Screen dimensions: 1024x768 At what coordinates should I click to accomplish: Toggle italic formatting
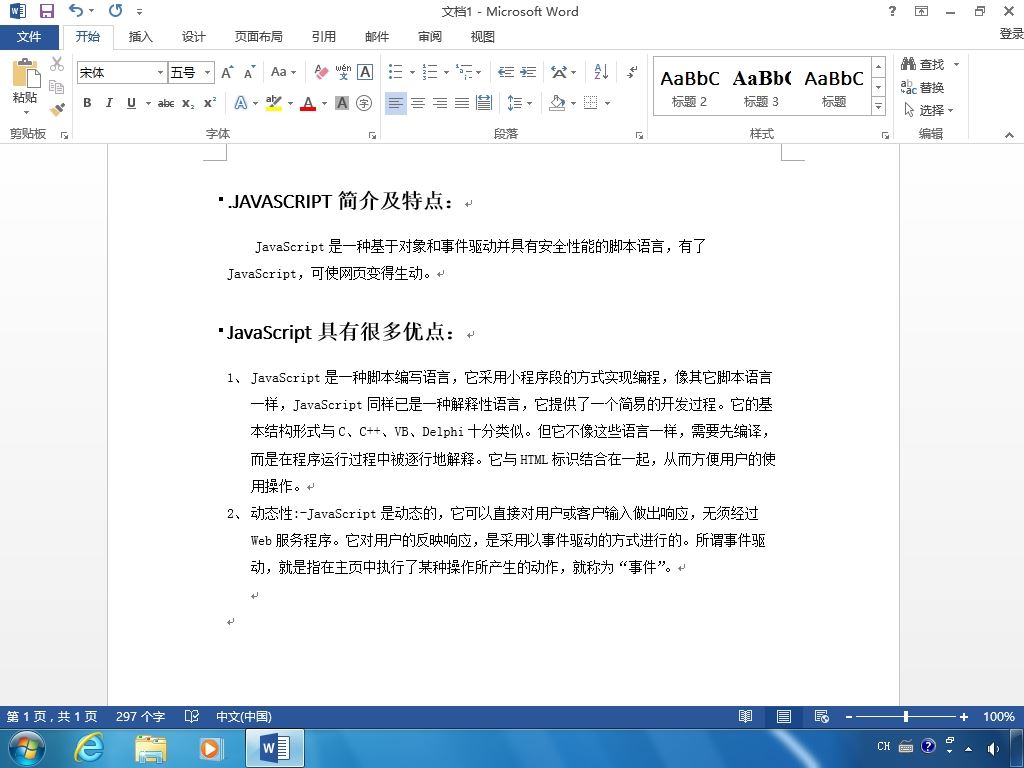pos(109,103)
